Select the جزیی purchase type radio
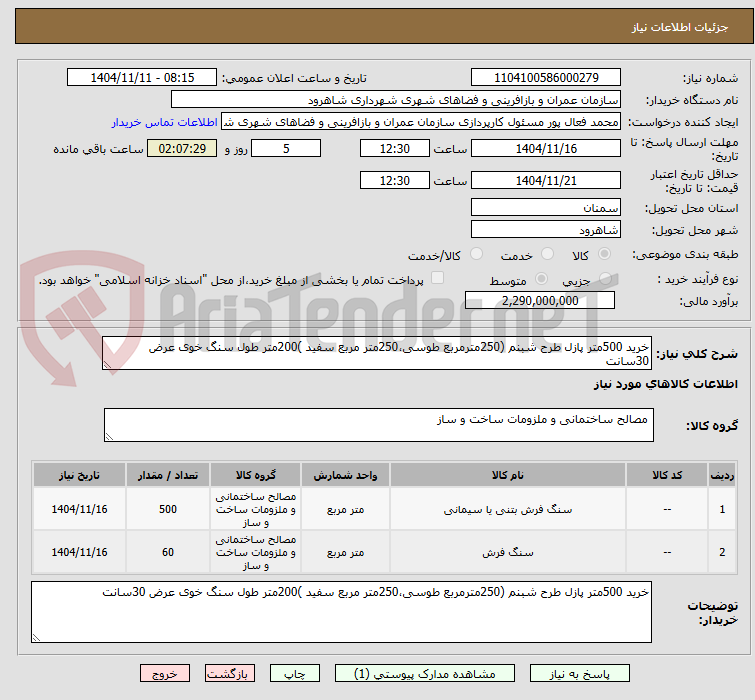 [605, 279]
